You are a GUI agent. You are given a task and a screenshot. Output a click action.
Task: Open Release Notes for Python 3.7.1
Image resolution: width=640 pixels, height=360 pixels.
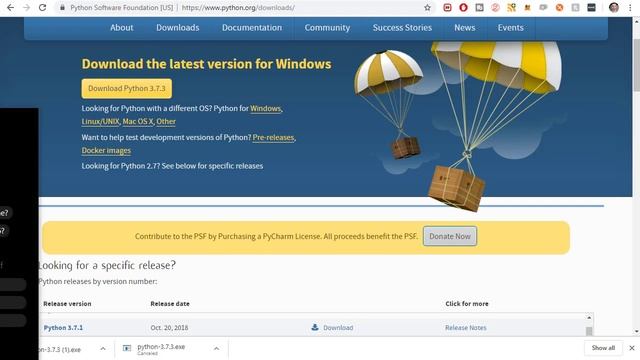(x=466, y=328)
